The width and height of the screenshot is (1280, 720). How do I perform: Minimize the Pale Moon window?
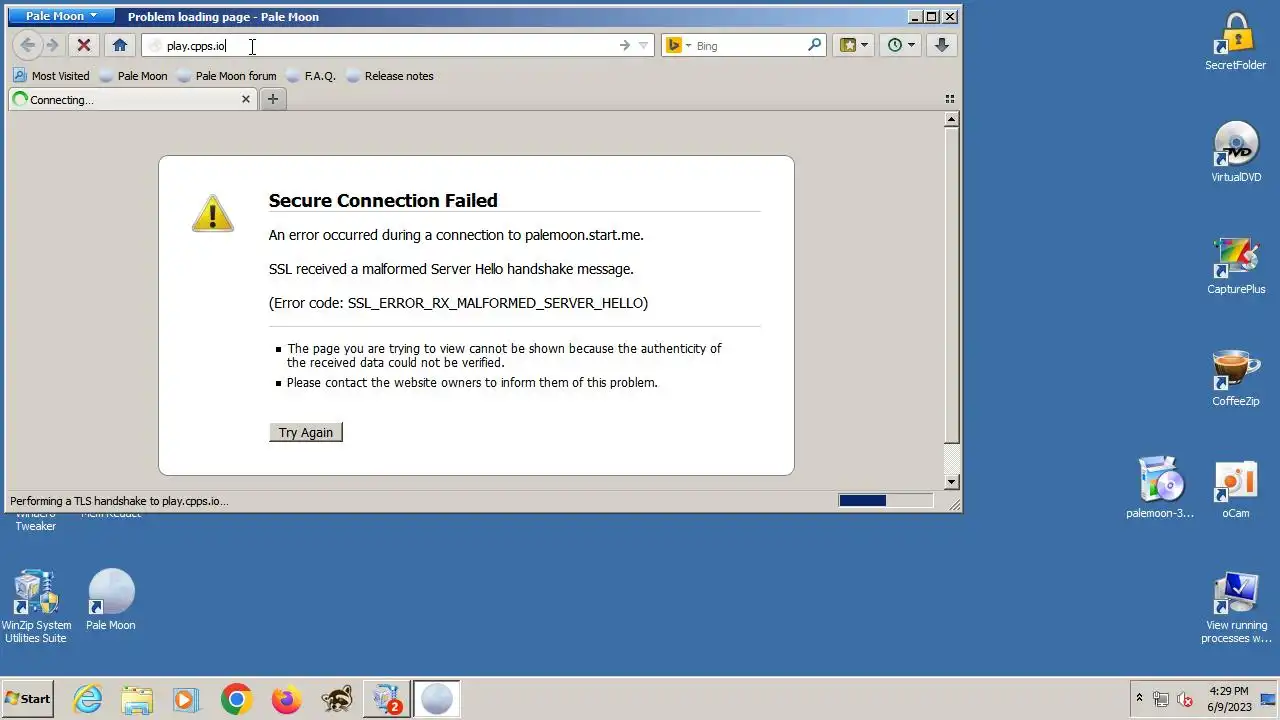click(915, 16)
